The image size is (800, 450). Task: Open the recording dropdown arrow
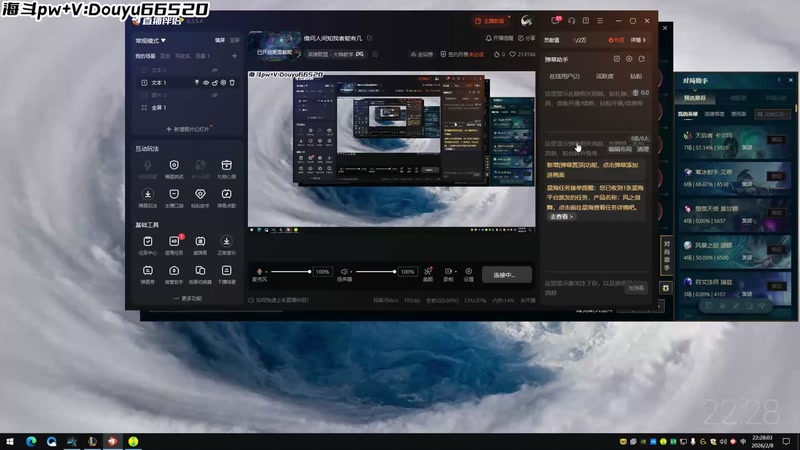456,271
